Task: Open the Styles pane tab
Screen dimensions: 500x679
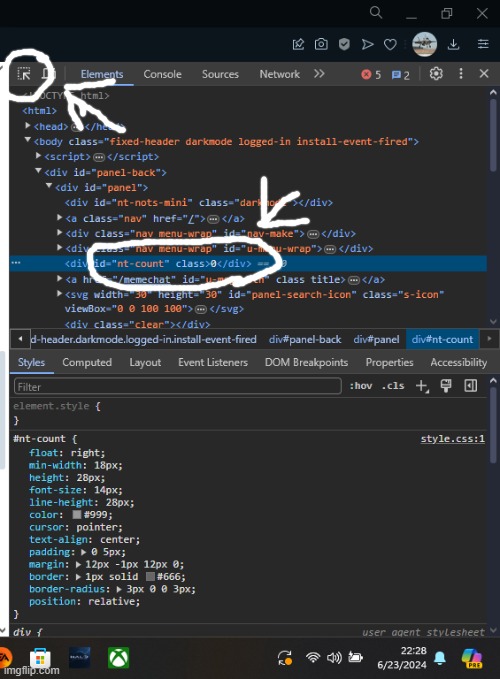Action: 31,362
